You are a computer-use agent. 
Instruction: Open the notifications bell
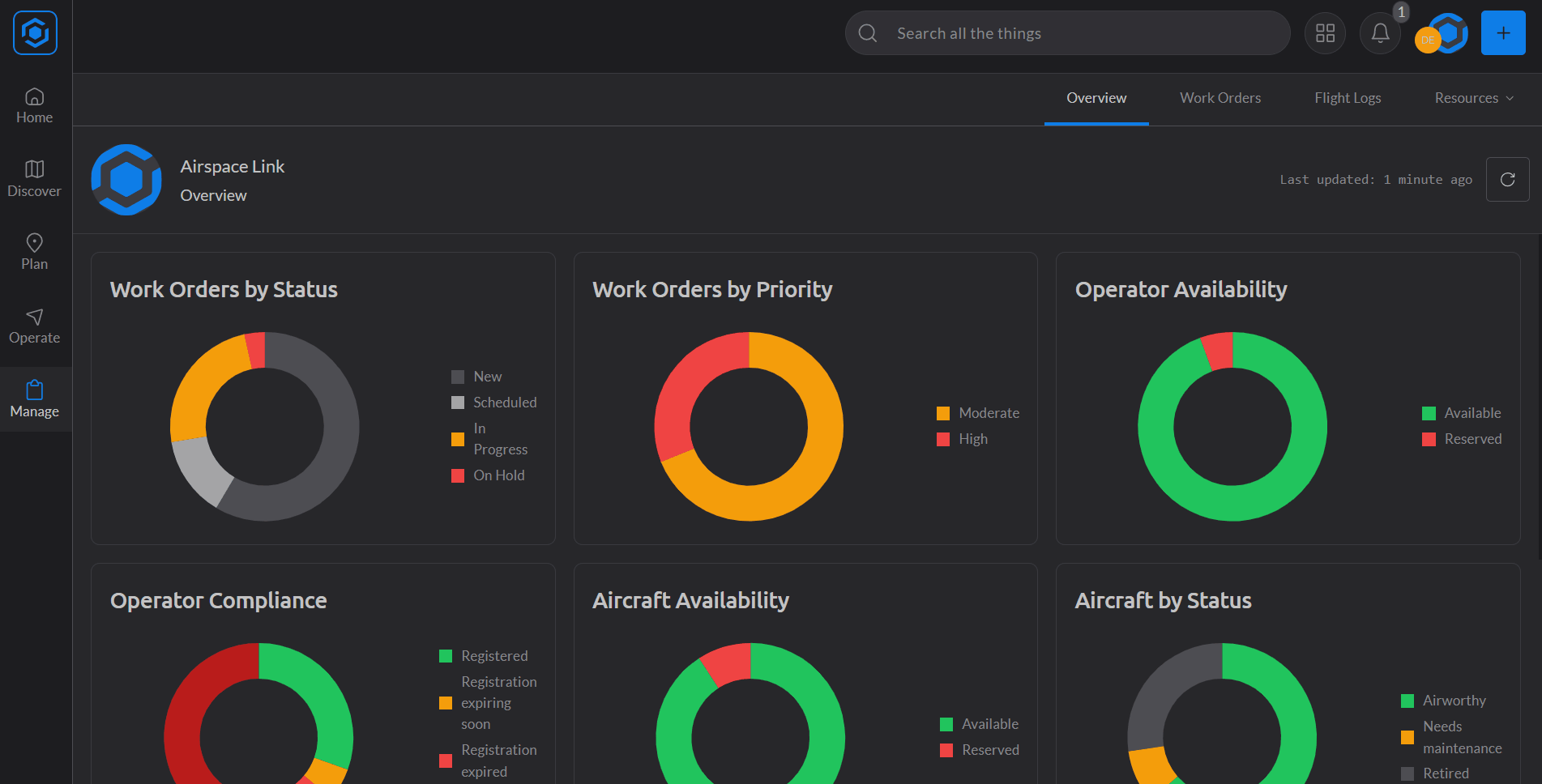click(x=1380, y=33)
